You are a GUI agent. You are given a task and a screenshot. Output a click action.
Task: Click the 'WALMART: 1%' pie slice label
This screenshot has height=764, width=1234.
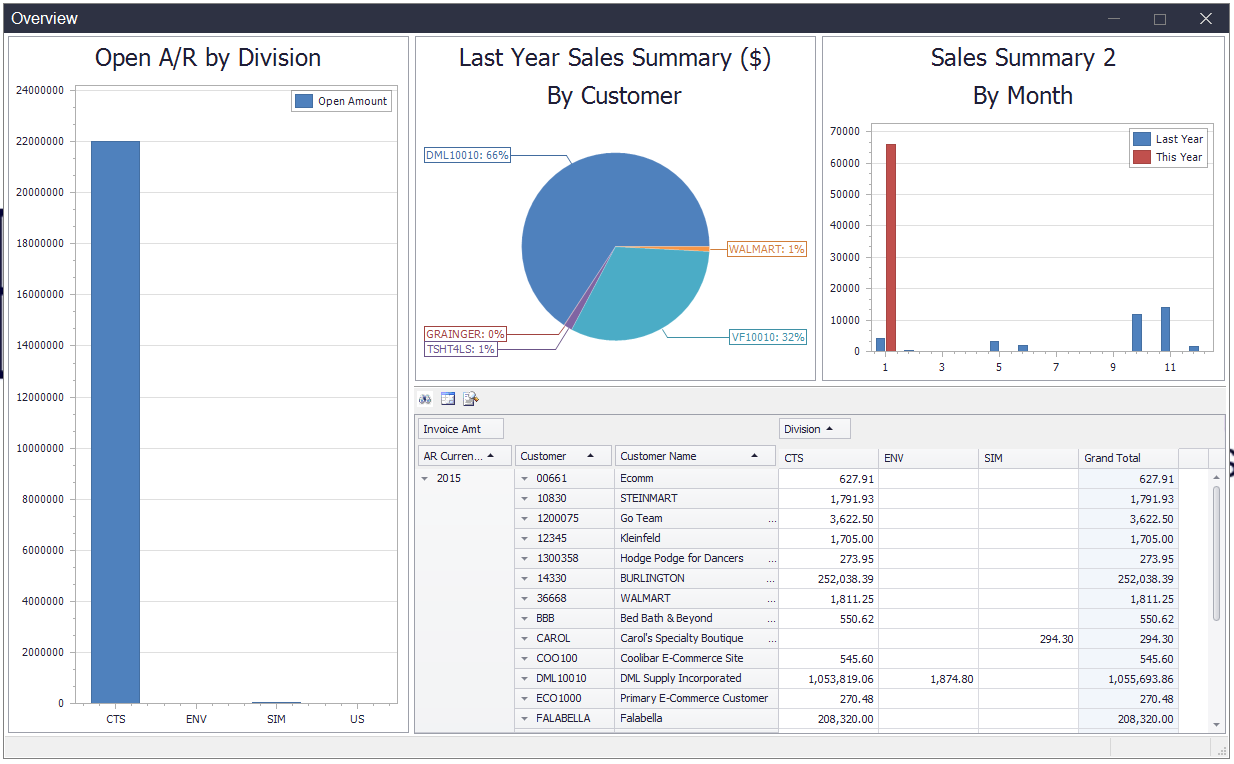[x=767, y=249]
